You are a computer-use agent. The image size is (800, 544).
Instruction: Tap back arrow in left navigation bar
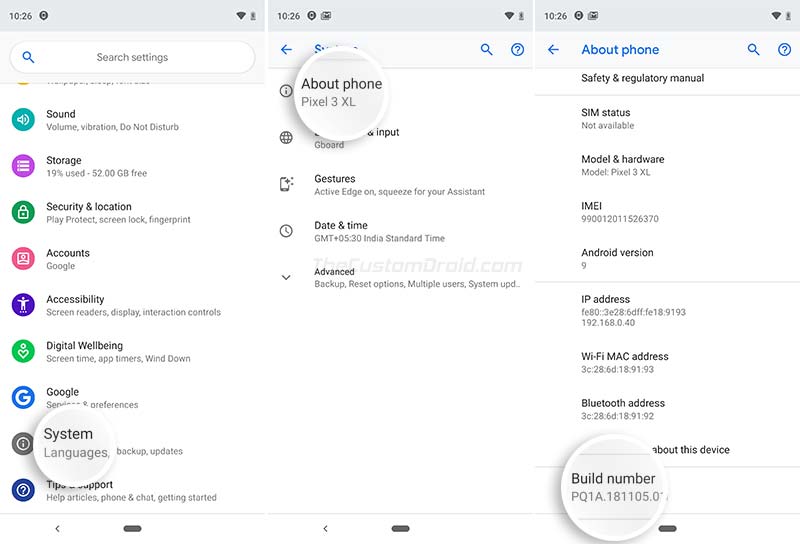click(57, 529)
